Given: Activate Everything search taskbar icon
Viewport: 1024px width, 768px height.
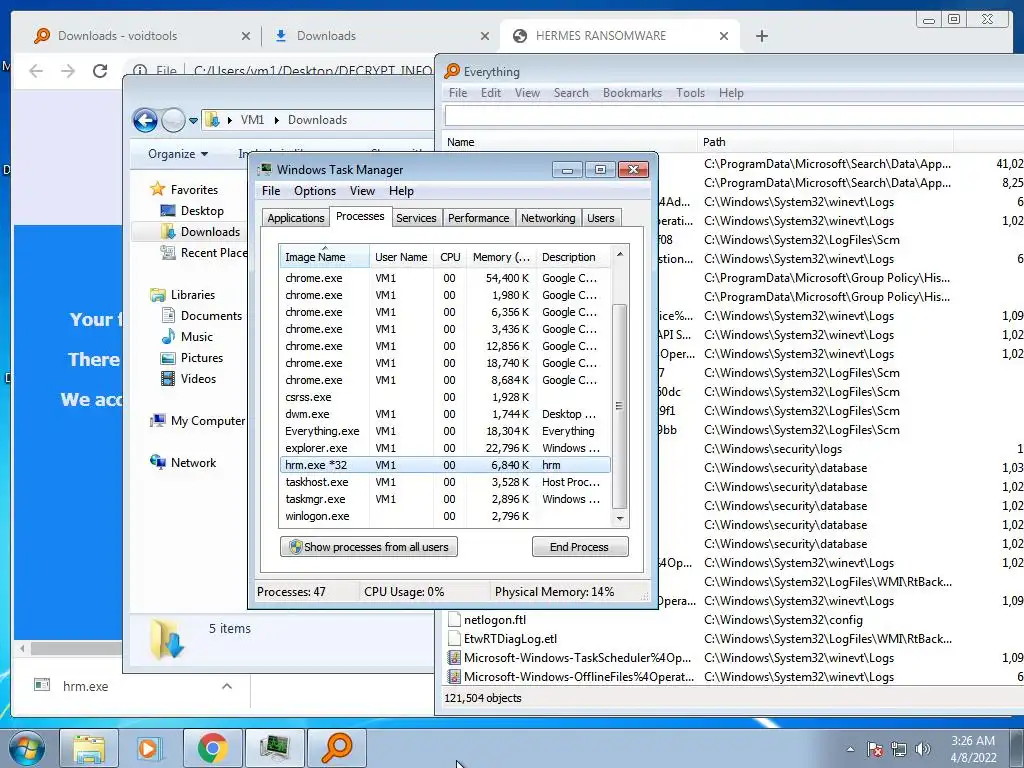Looking at the screenshot, I should 336,748.
